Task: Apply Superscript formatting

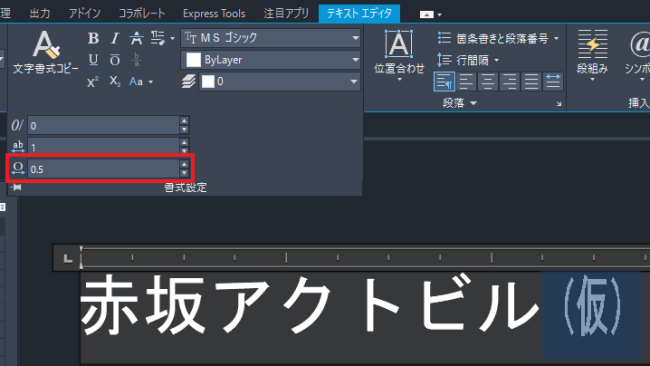Action: coord(93,81)
